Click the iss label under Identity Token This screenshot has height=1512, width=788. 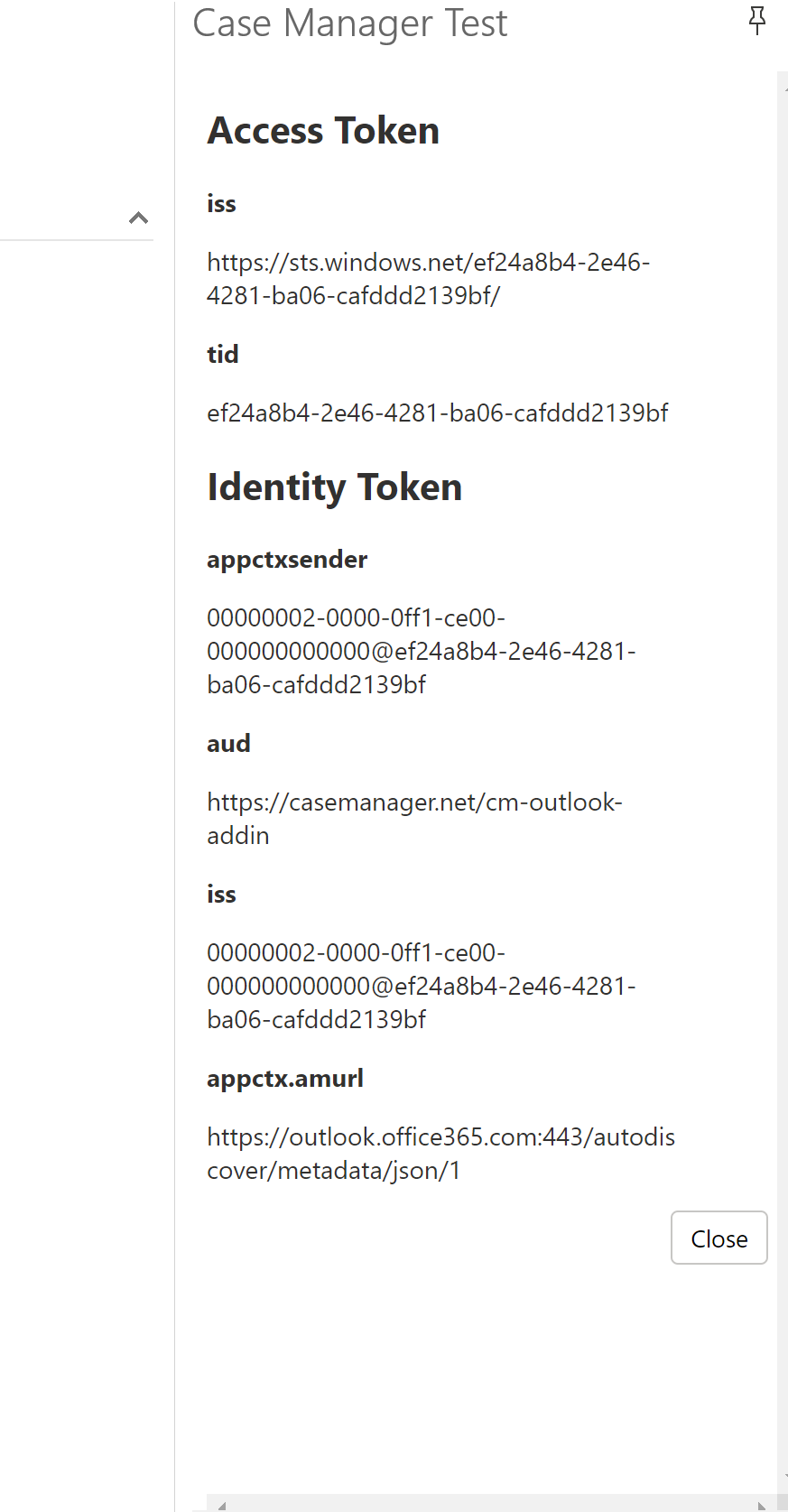[x=221, y=895]
